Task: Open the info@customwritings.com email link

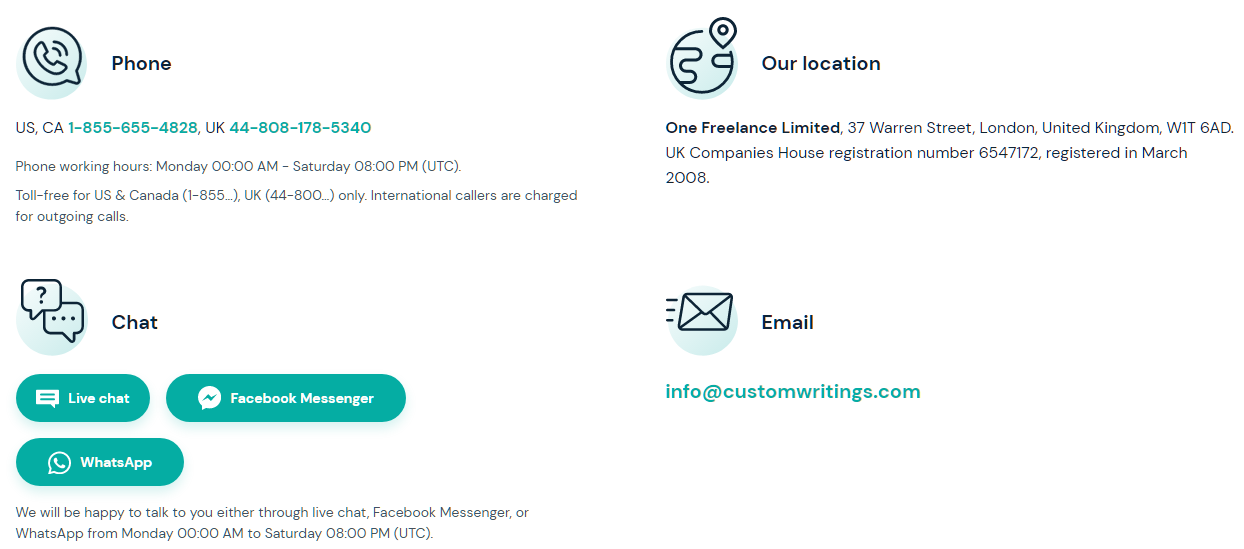Action: (793, 391)
